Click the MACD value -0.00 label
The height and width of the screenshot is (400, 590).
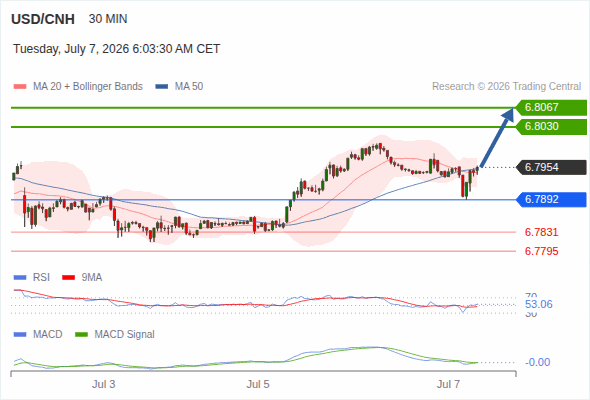pyautogui.click(x=538, y=362)
